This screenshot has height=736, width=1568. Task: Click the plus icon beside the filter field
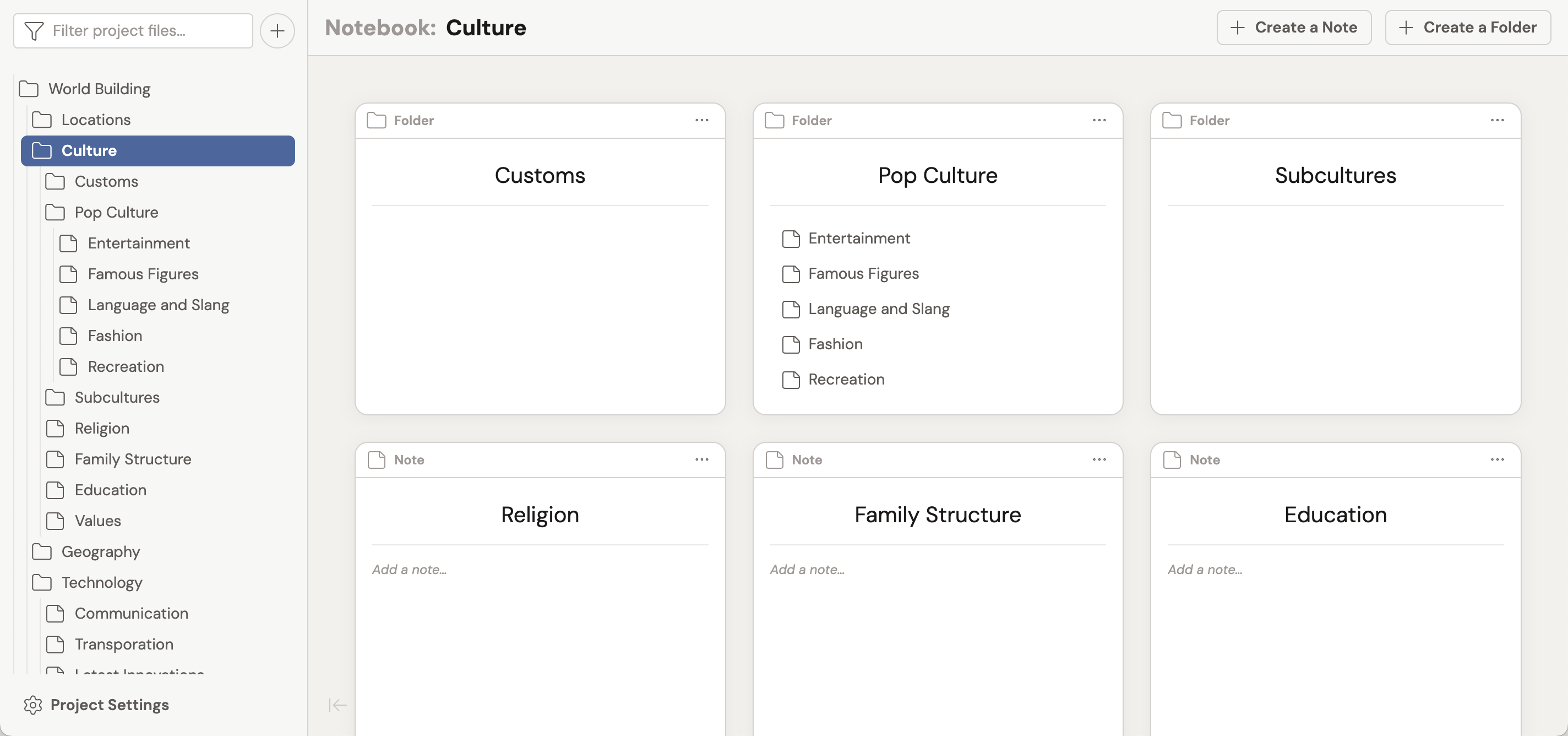tap(277, 30)
